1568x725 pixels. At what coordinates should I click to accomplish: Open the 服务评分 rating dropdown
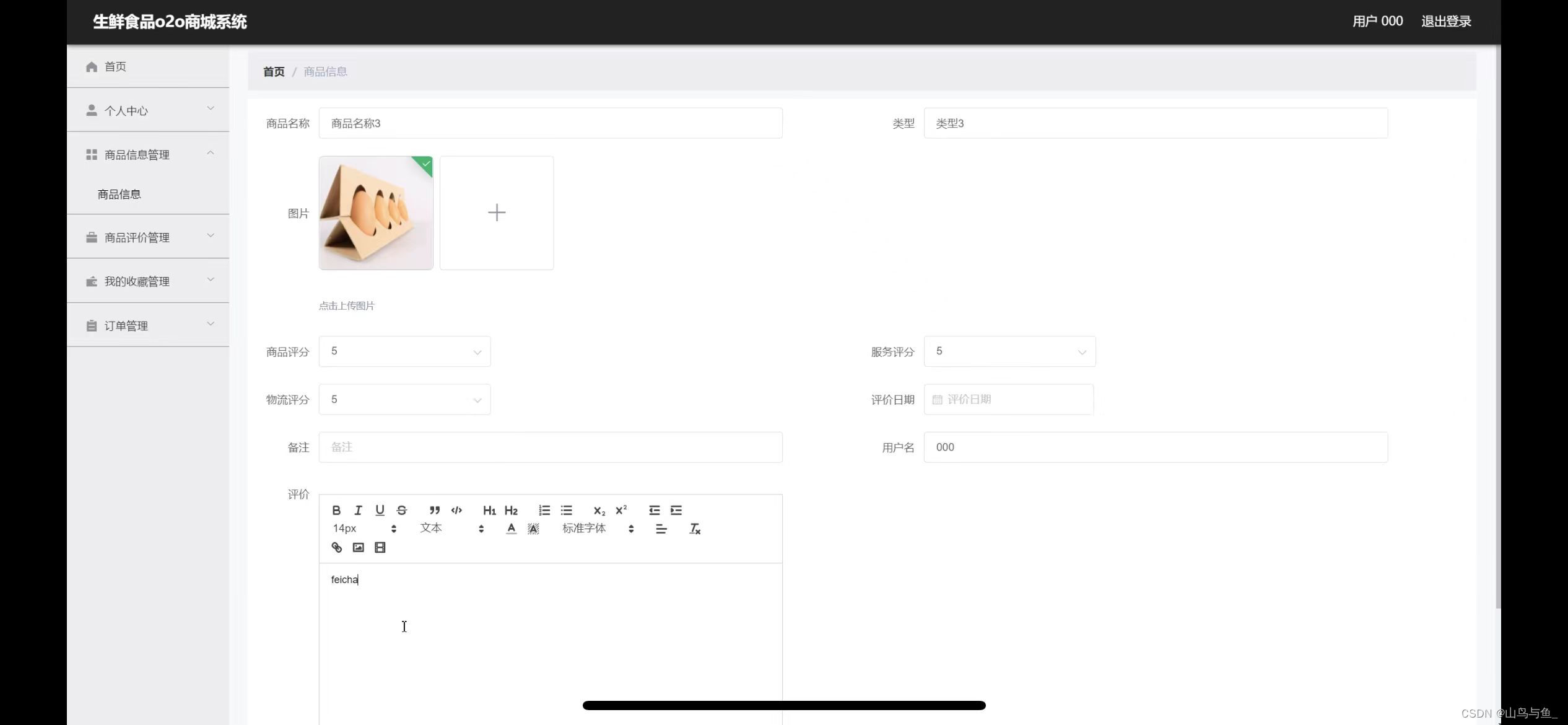1009,351
